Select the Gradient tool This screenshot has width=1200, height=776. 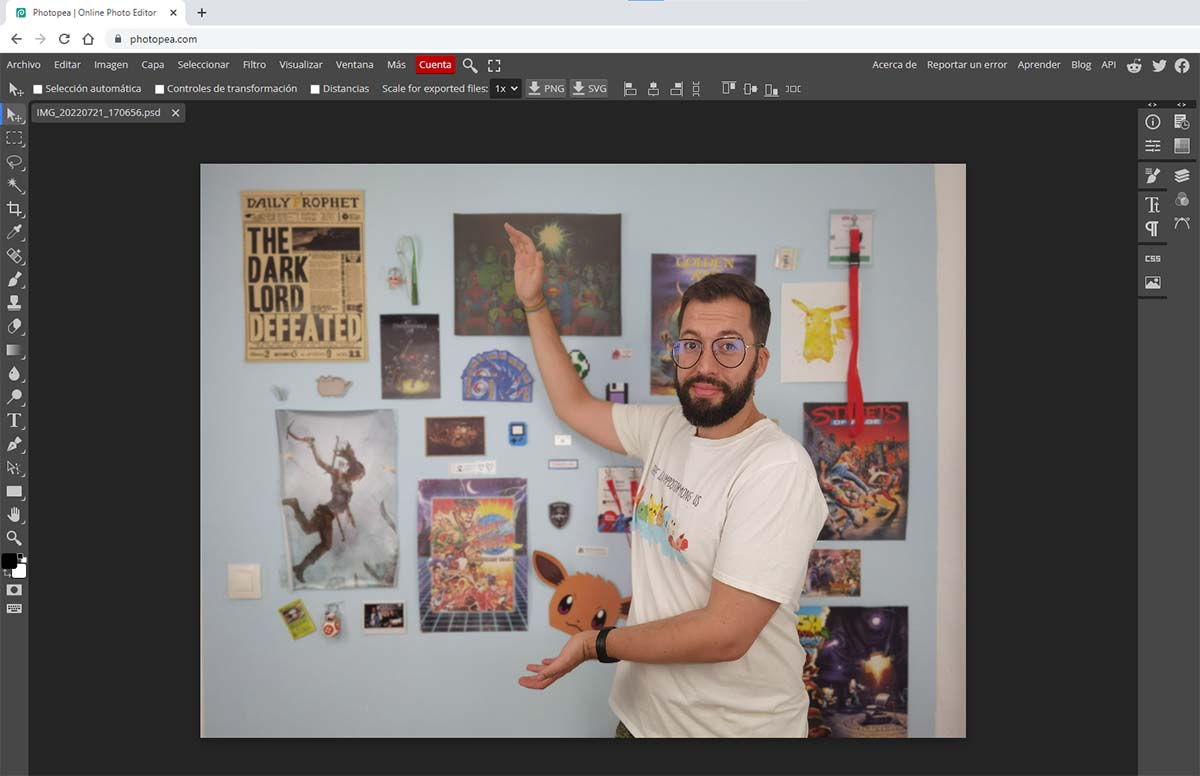[x=15, y=350]
